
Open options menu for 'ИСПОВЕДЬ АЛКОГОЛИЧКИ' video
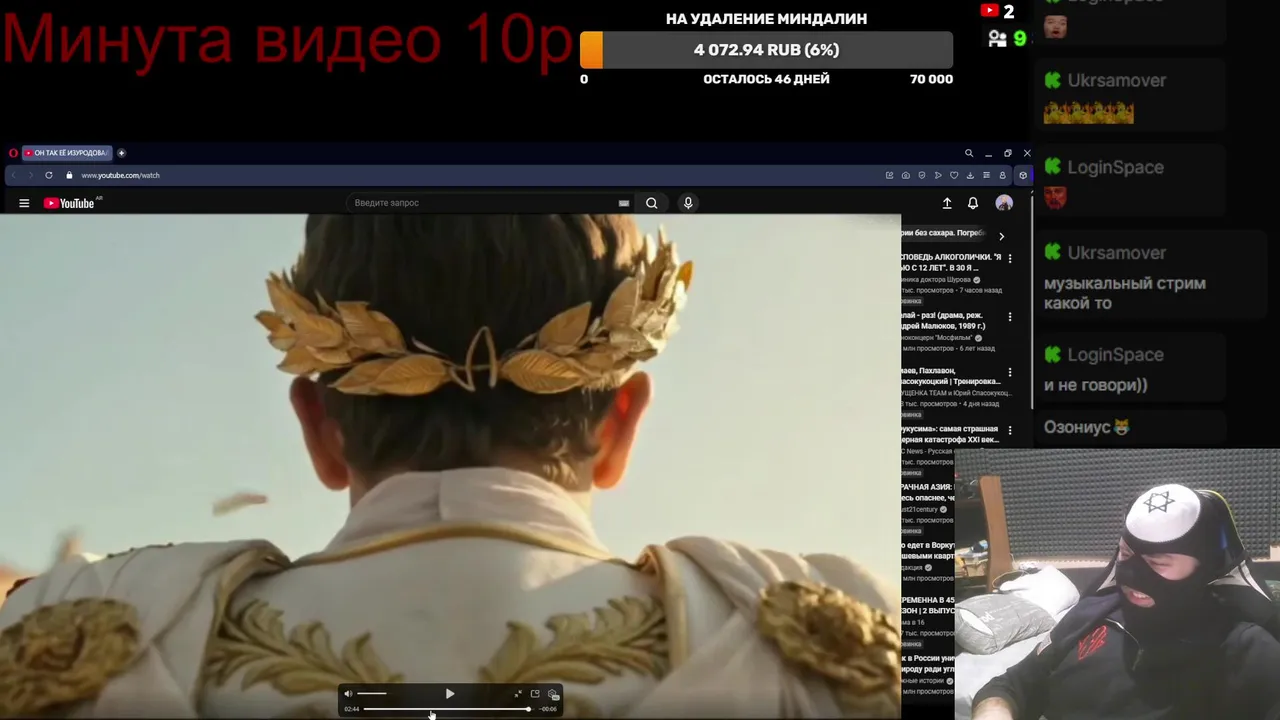(1010, 258)
